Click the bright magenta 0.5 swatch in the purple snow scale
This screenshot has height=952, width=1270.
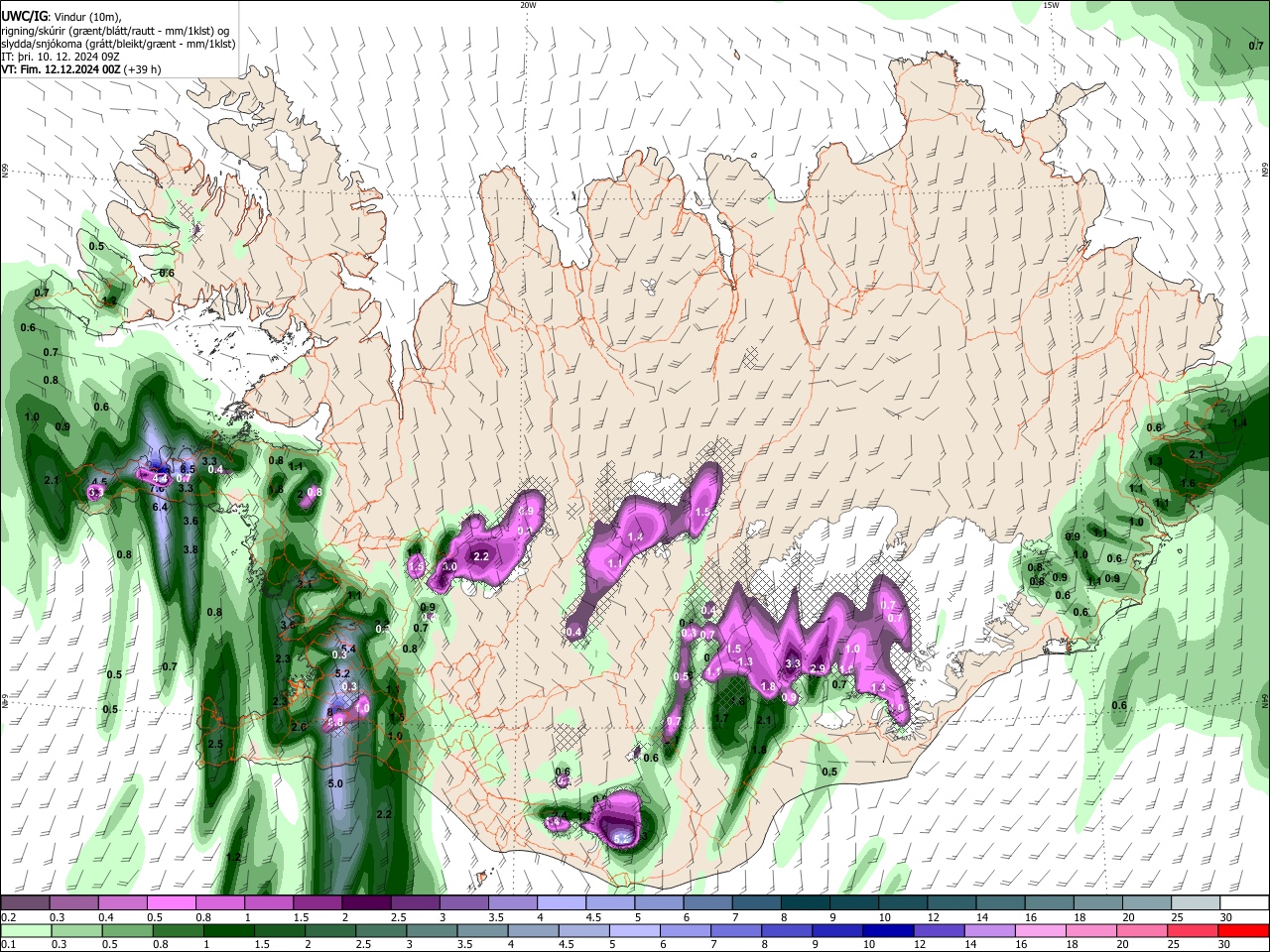pos(171,903)
